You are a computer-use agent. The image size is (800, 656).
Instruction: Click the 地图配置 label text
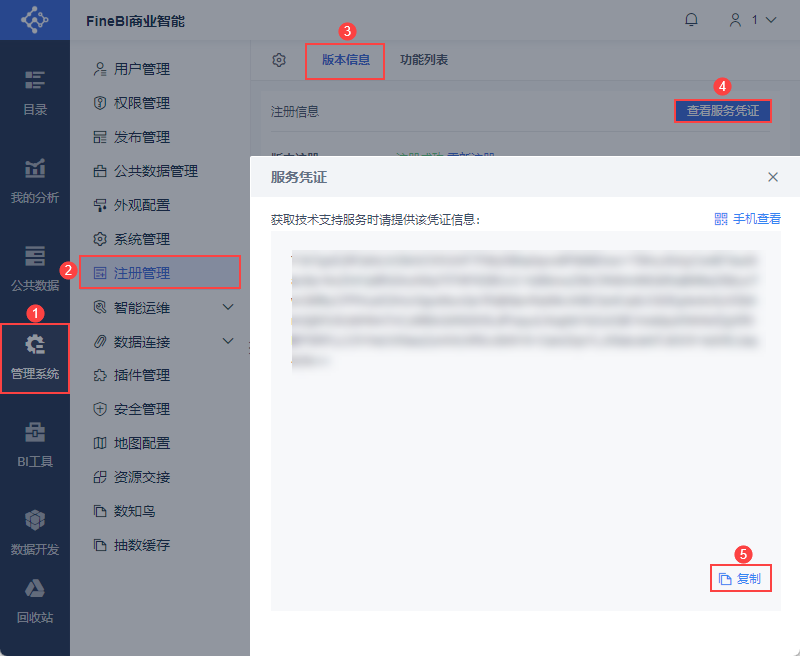point(142,443)
